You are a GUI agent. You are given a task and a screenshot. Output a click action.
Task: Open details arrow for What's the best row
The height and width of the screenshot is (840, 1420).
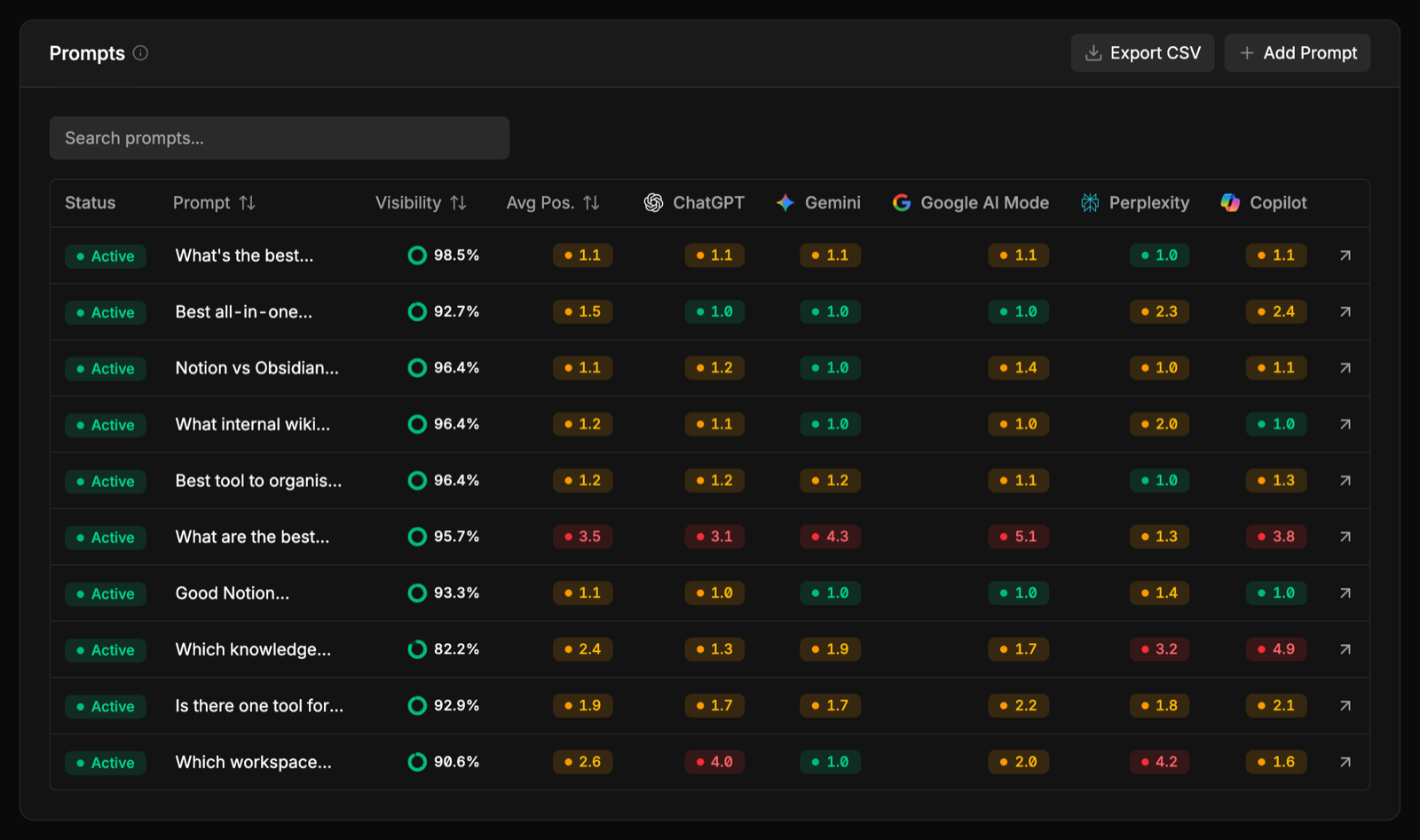point(1345,255)
